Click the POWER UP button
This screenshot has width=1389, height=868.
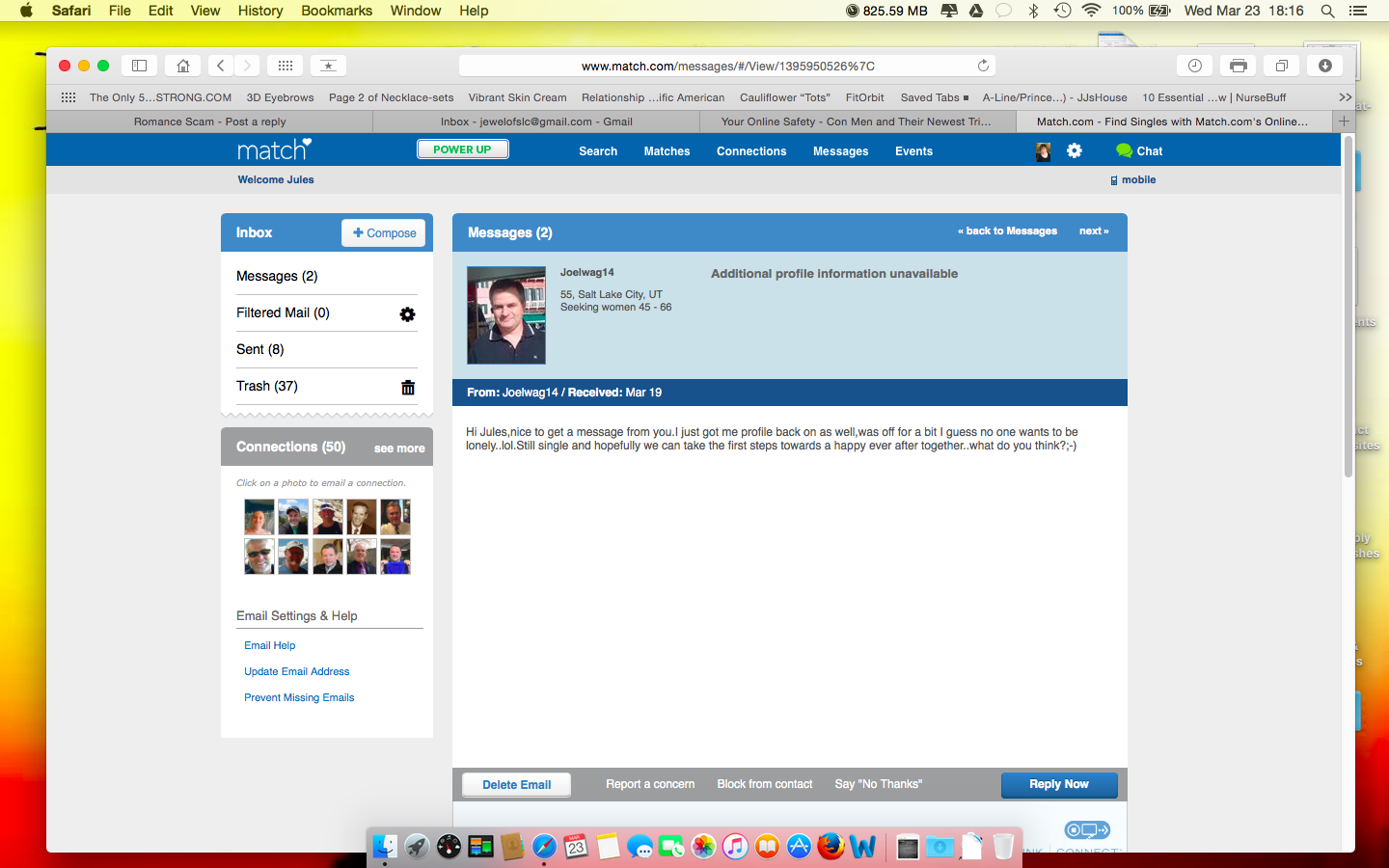click(462, 149)
